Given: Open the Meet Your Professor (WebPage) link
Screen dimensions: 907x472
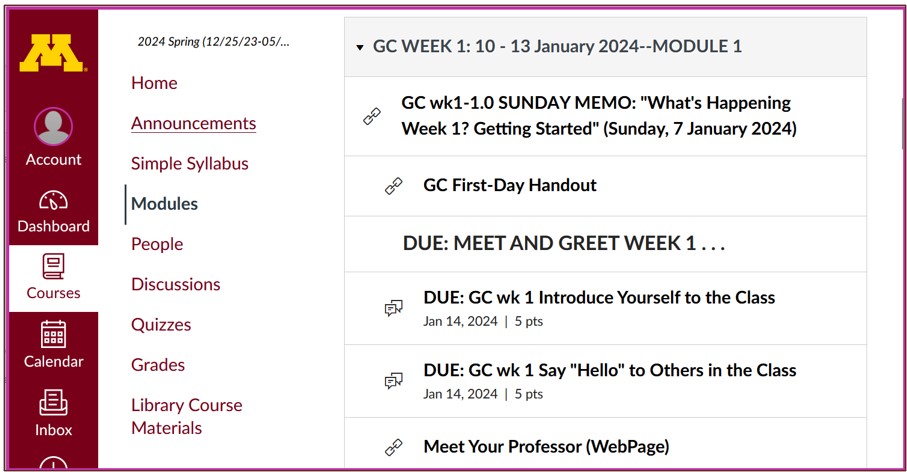Looking at the screenshot, I should click(x=546, y=447).
